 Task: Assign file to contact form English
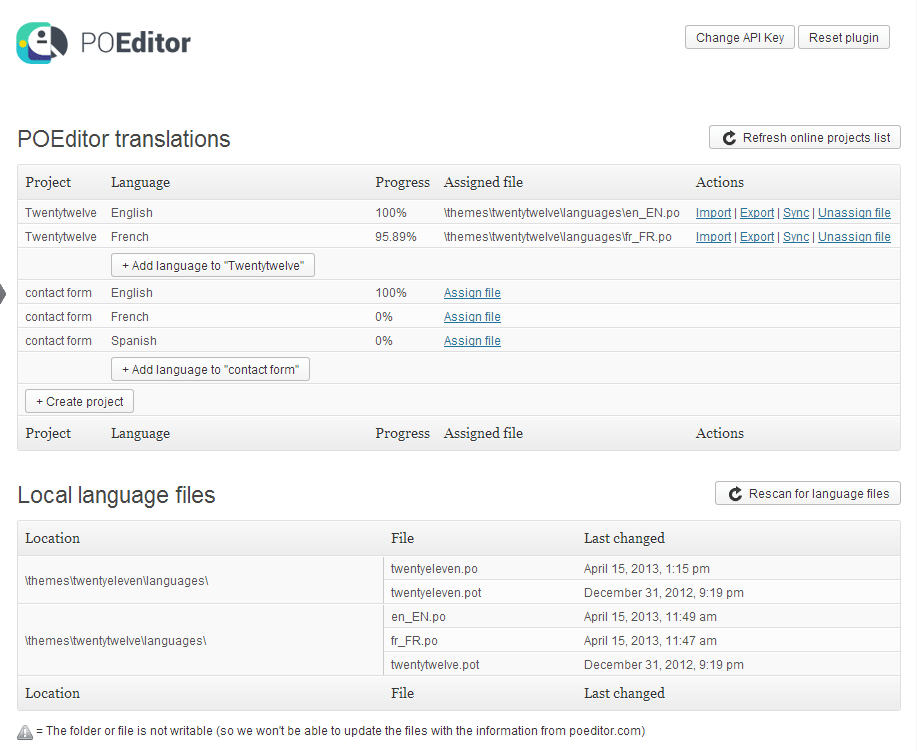(472, 293)
